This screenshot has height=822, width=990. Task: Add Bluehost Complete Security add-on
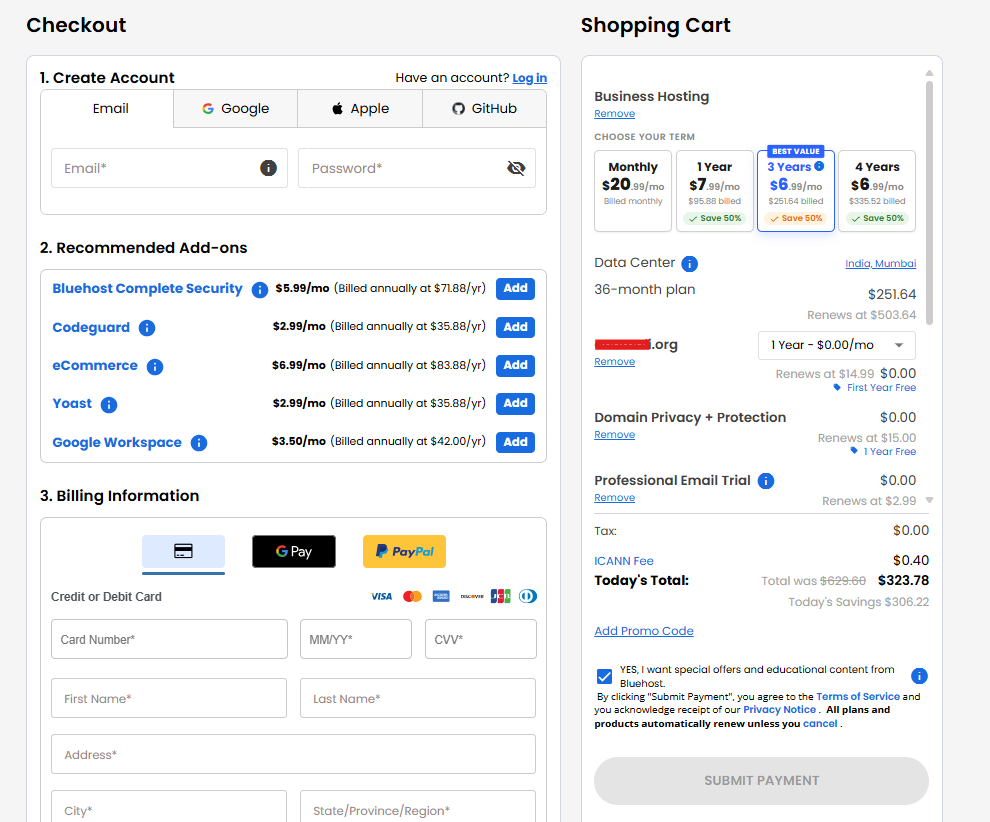(x=515, y=289)
